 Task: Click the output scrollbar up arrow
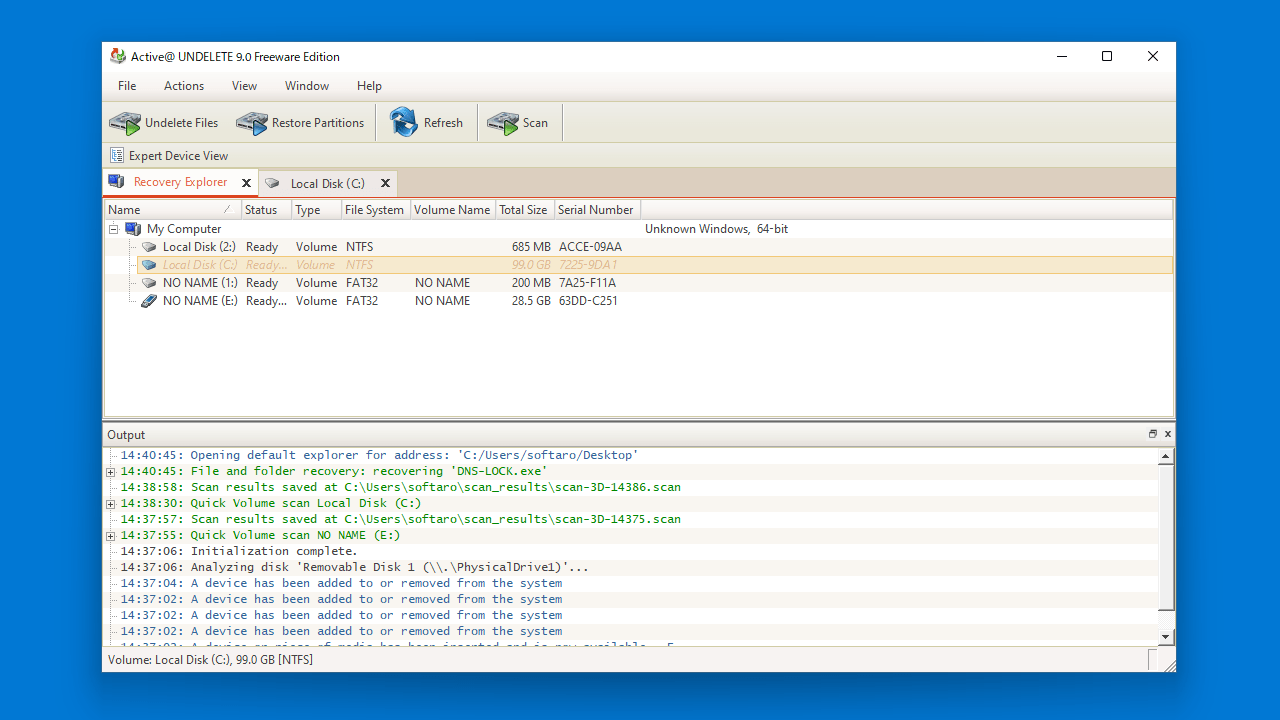[1166, 456]
